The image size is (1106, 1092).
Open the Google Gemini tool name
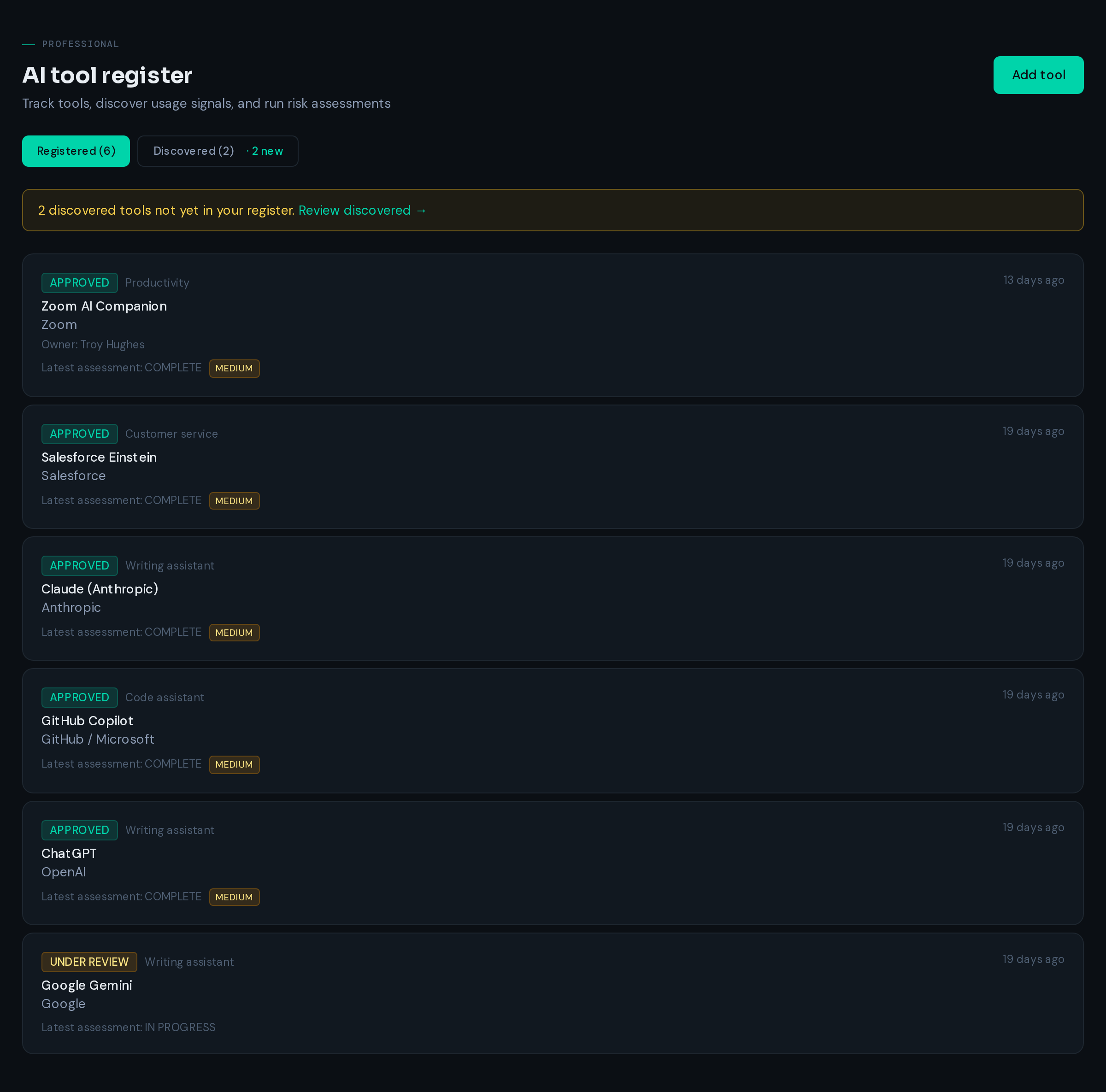coord(87,985)
